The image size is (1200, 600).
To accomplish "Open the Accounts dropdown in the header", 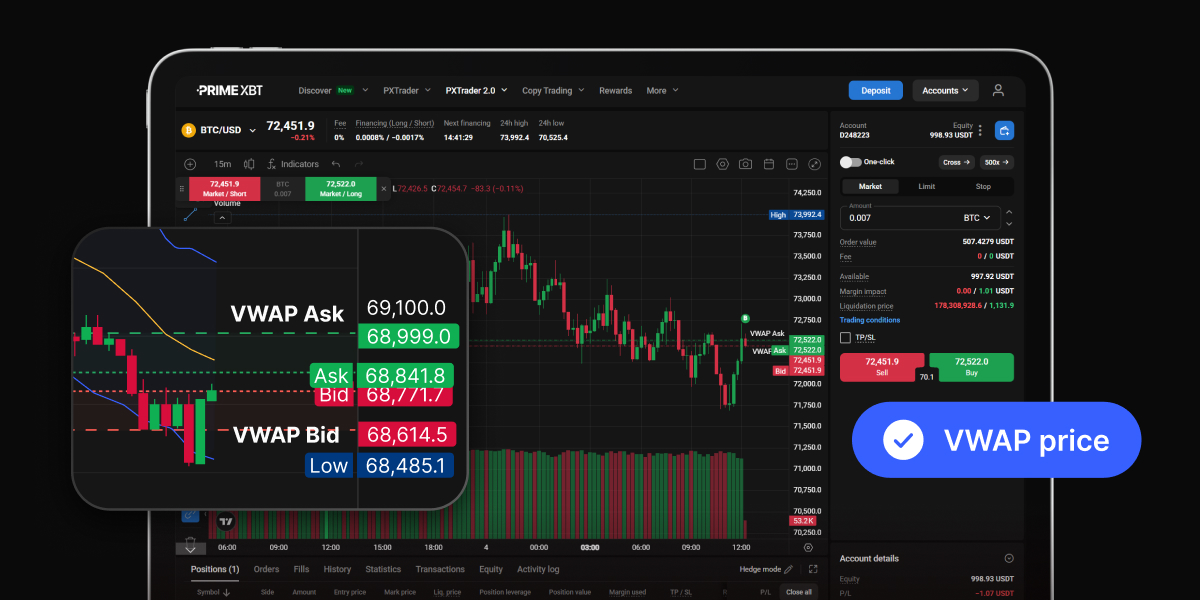I will tap(944, 90).
